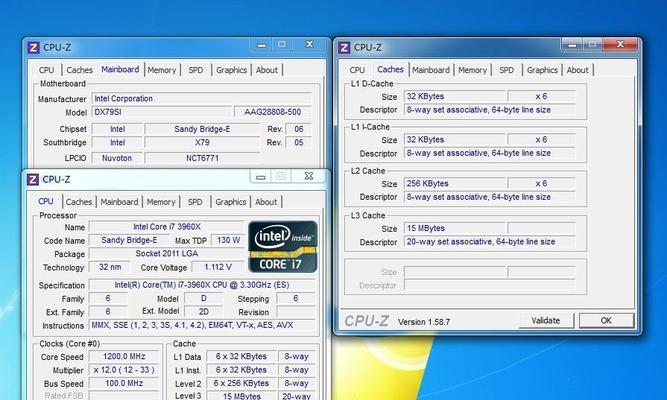The image size is (667, 400).
Task: Click the 130 W Max TDP value
Action: (x=228, y=240)
